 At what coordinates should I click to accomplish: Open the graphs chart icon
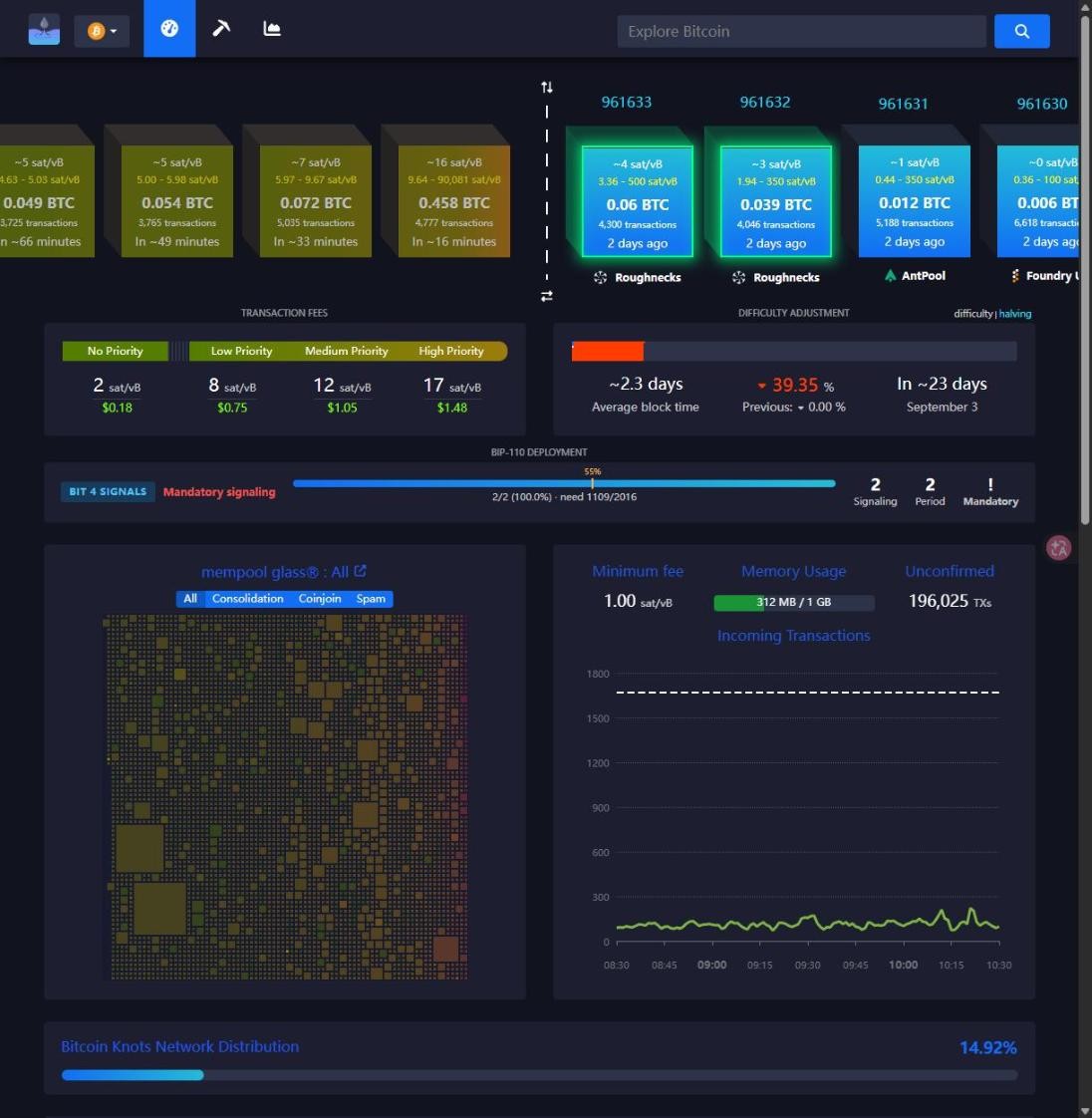pos(272,29)
